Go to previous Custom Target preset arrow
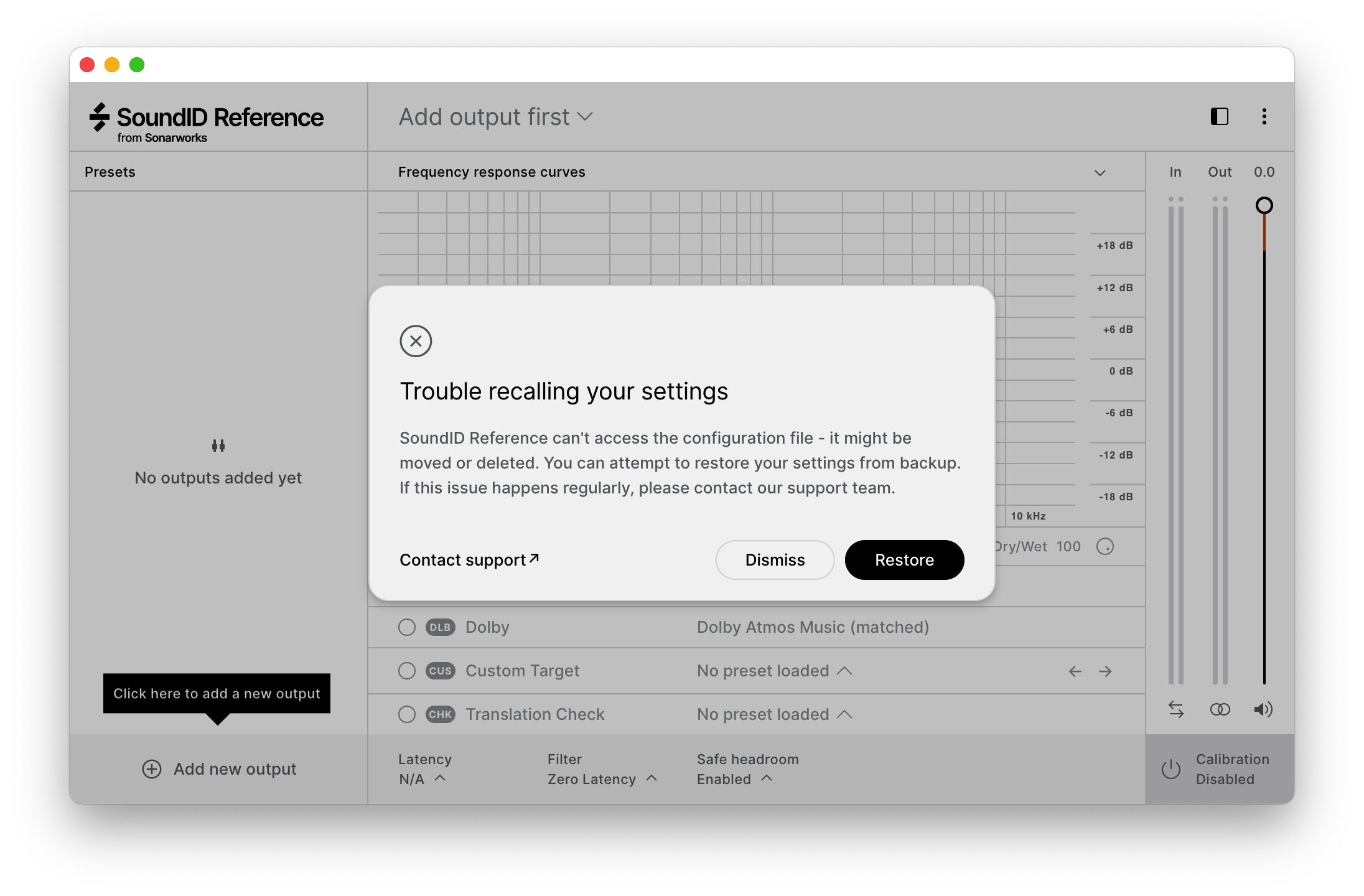Screen dimensions: 1364x896 click(1075, 671)
